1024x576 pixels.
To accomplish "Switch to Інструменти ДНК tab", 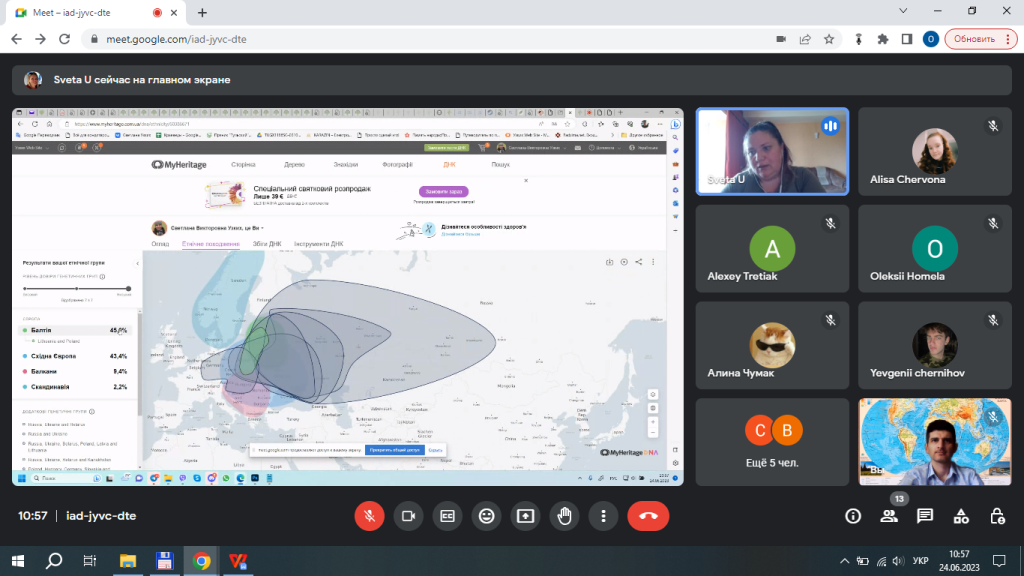I will click(319, 244).
